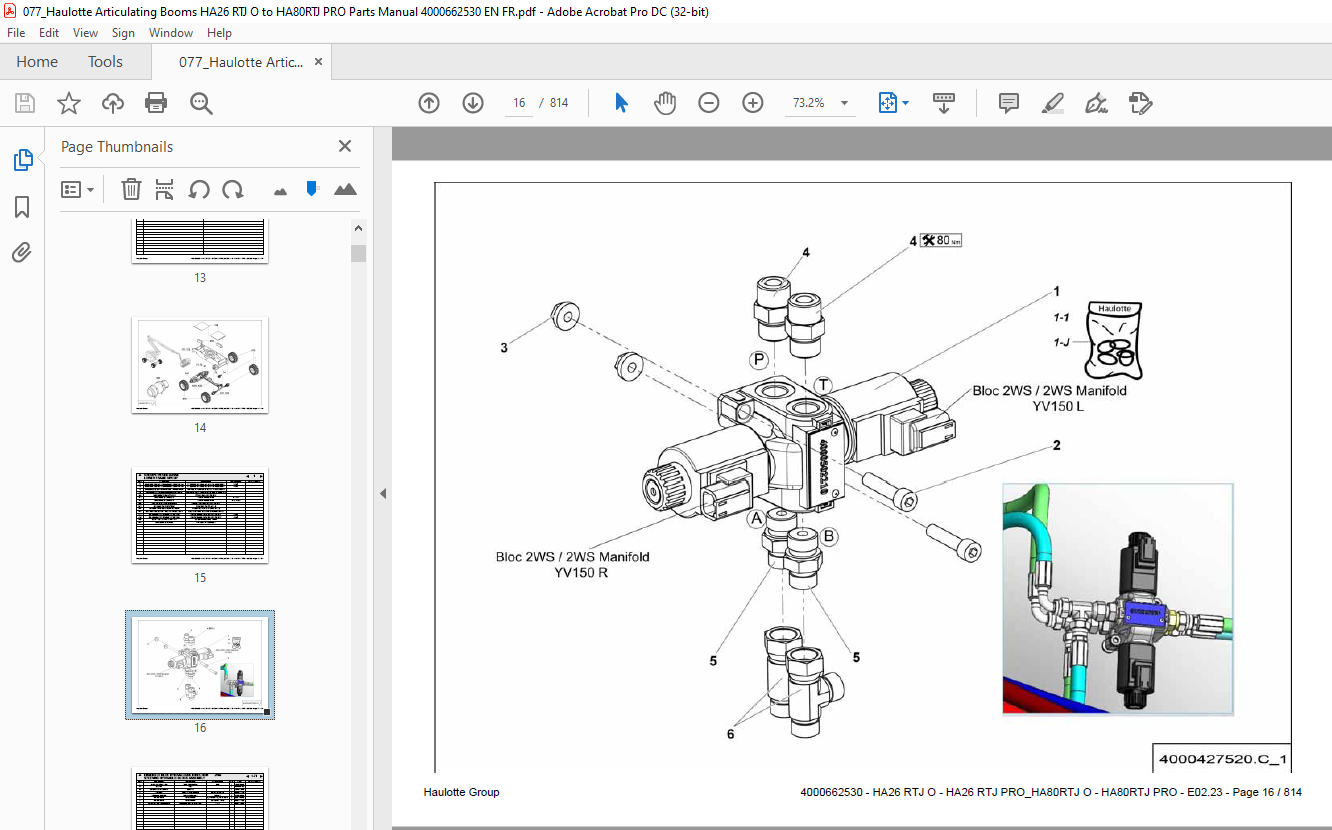Select page 15 thumbnail
The height and width of the screenshot is (830, 1332).
pyautogui.click(x=200, y=515)
